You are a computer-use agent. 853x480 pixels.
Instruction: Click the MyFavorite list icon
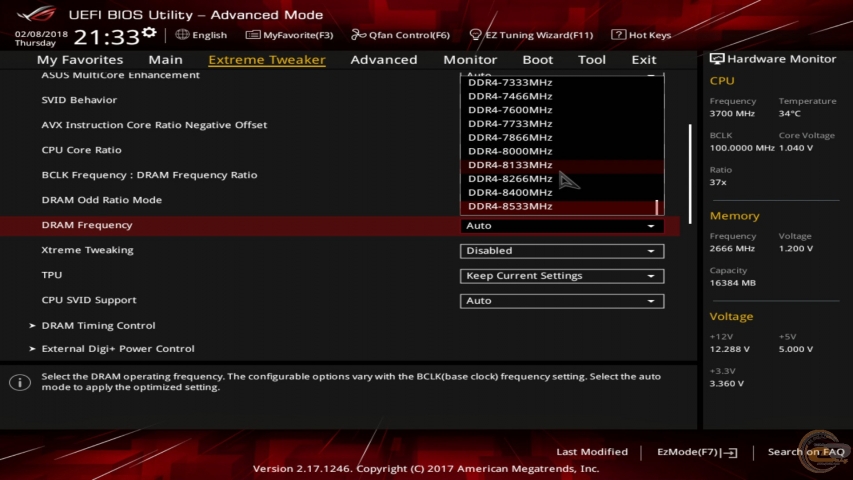(252, 35)
